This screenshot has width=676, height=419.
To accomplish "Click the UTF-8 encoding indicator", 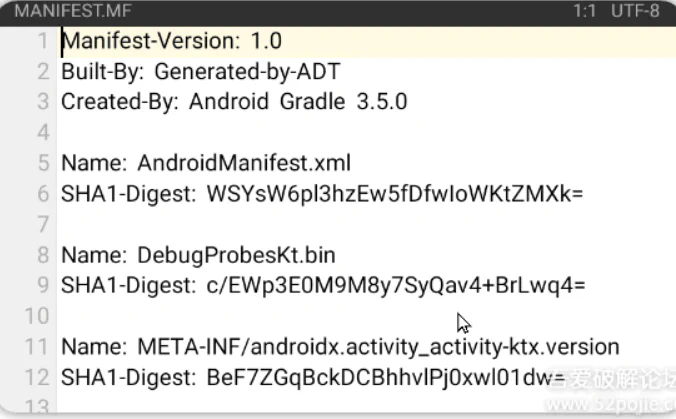I will [x=635, y=10].
